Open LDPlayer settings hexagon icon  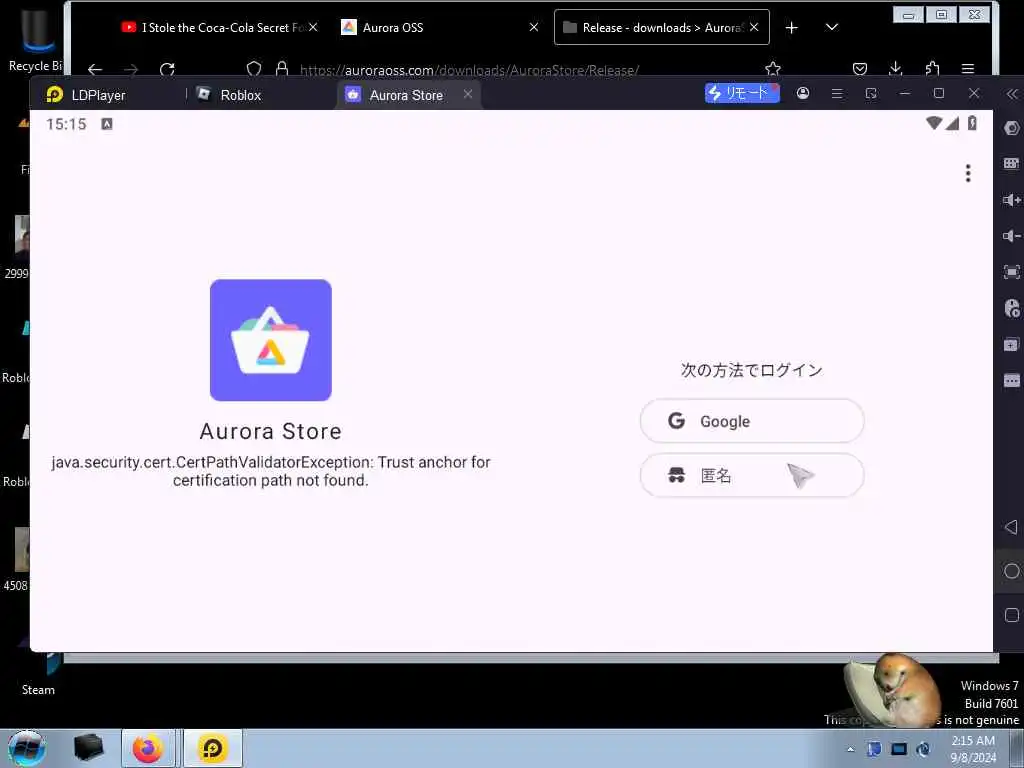point(1012,128)
